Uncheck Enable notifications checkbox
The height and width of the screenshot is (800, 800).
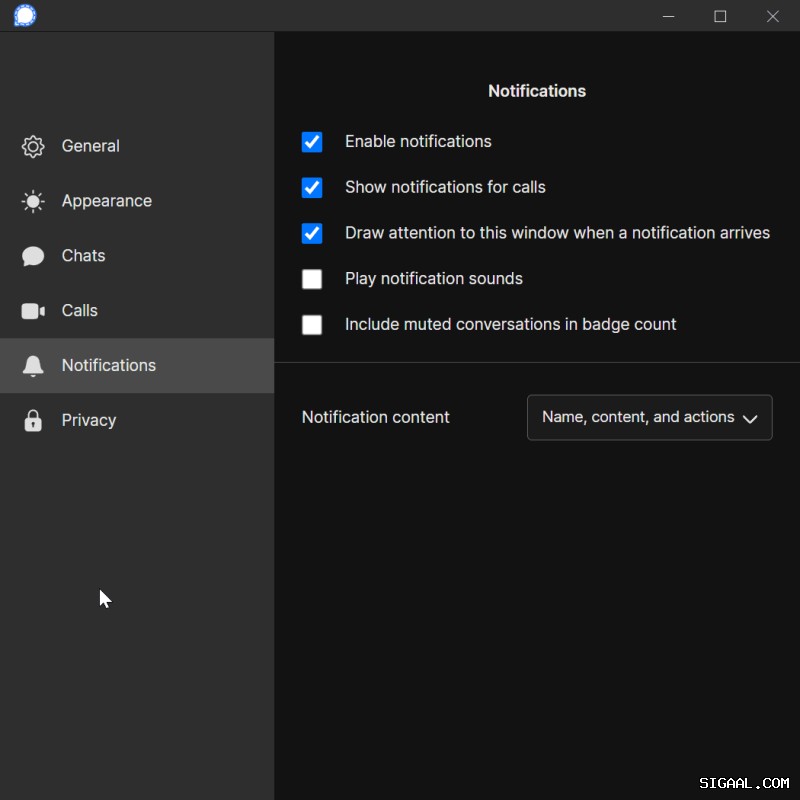312,142
